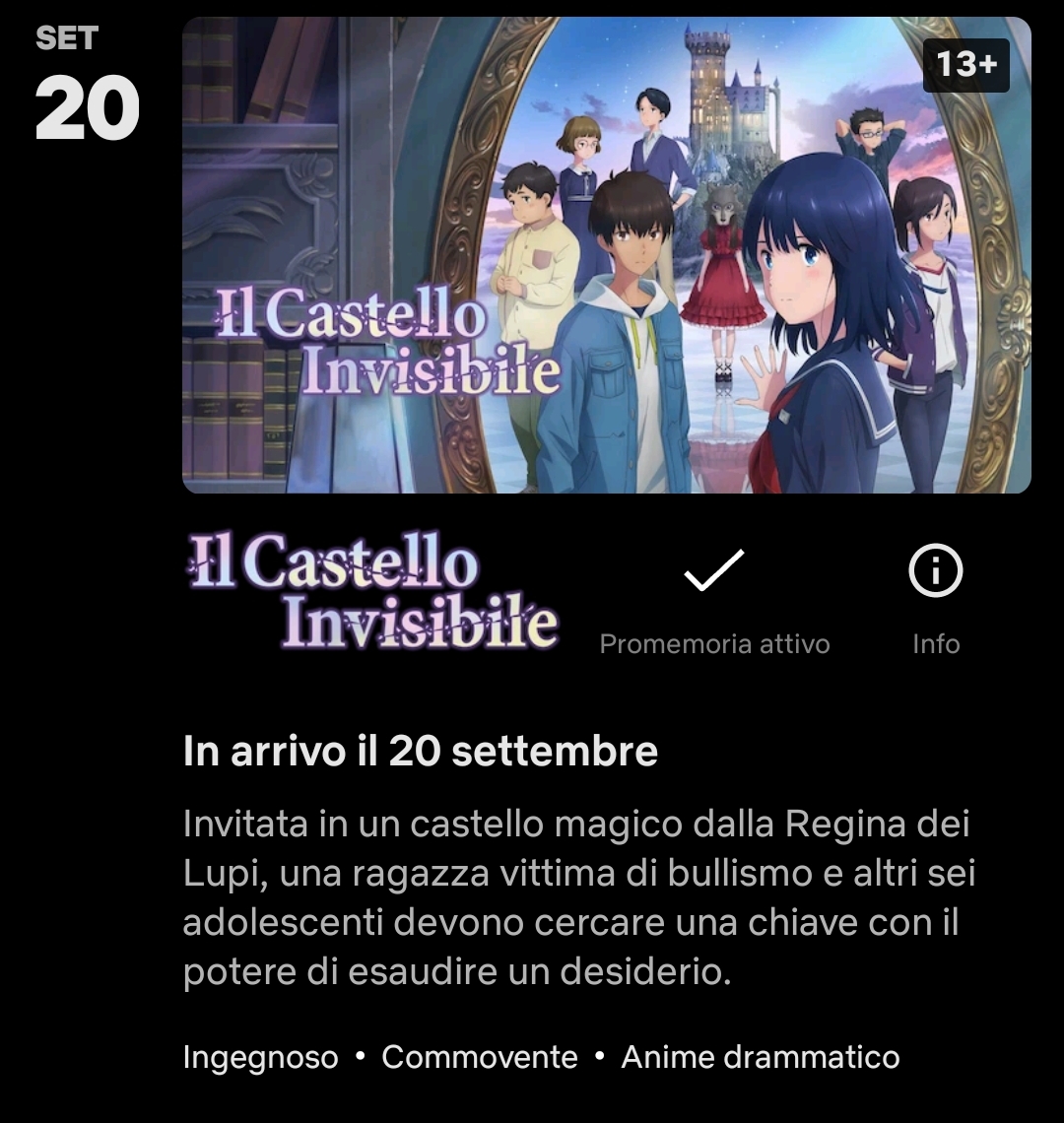The width and height of the screenshot is (1064, 1123).
Task: Open the Info circle icon
Action: point(935,570)
